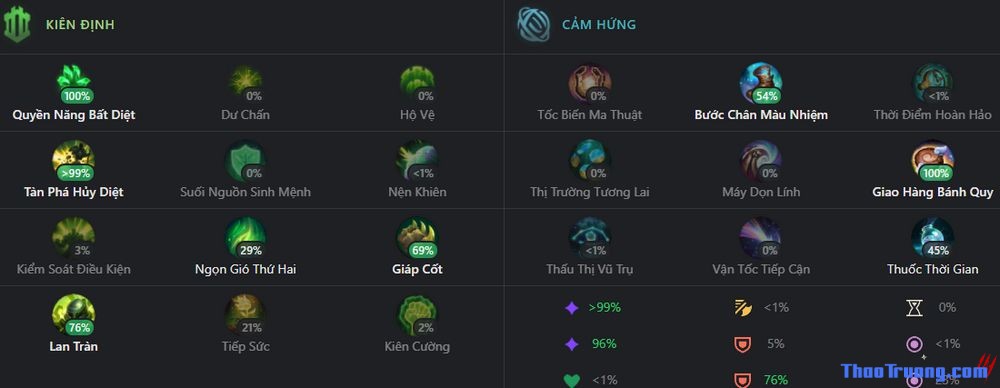Choose the Dư Chấn rune icon
The image size is (1000, 388).
pos(246,82)
